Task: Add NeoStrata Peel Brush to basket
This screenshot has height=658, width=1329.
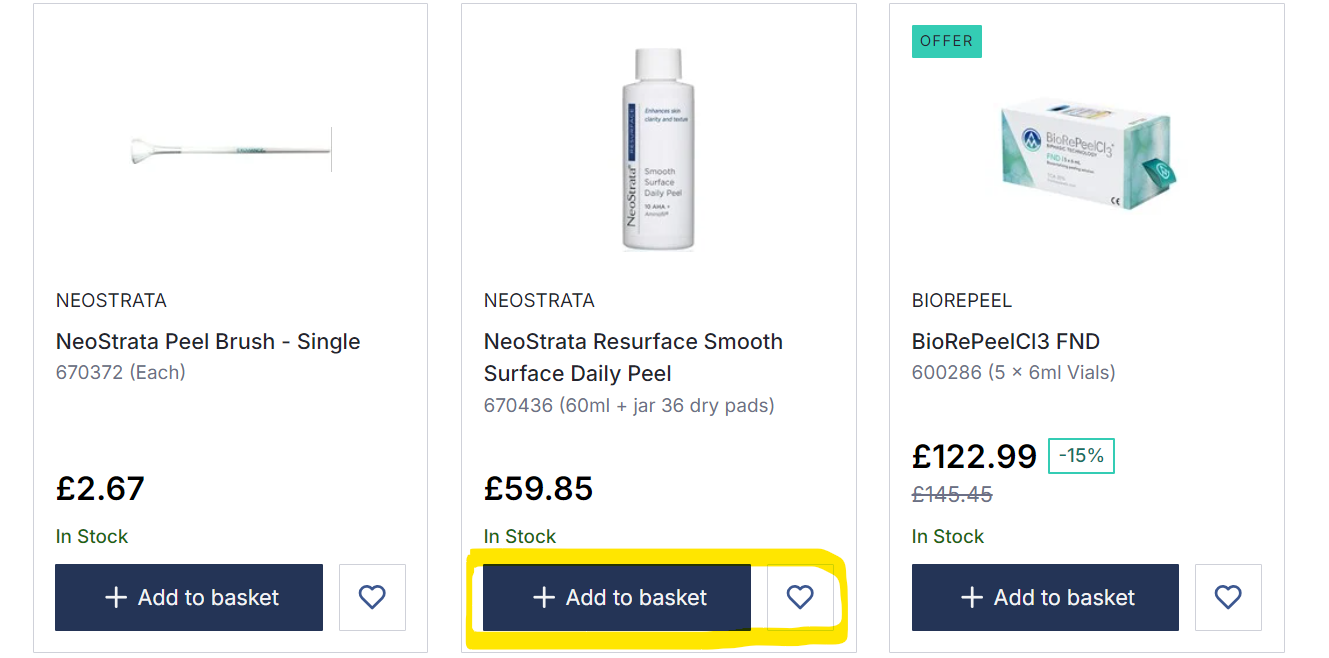Action: click(189, 597)
